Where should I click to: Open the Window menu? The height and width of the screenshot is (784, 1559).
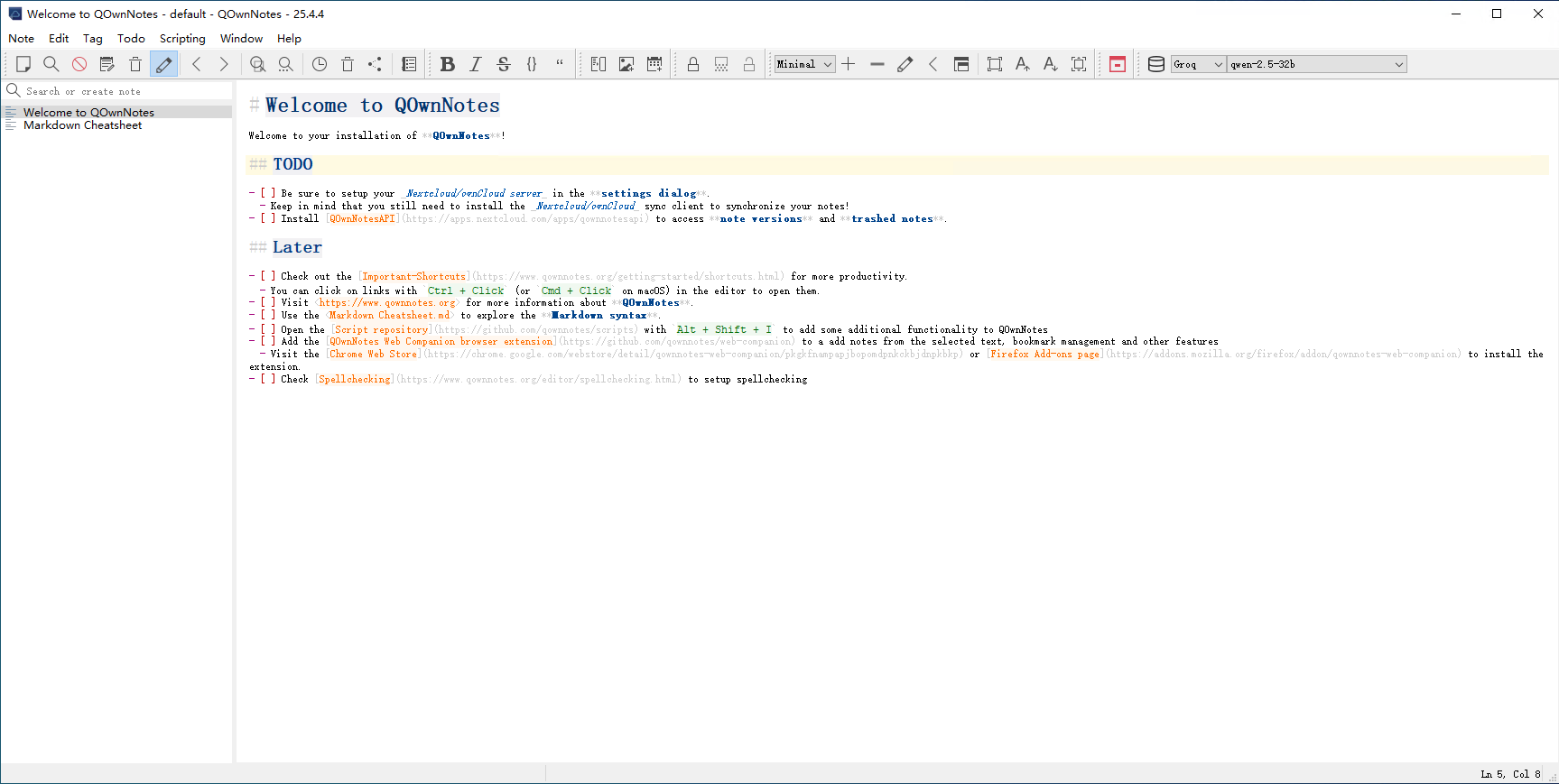point(241,39)
